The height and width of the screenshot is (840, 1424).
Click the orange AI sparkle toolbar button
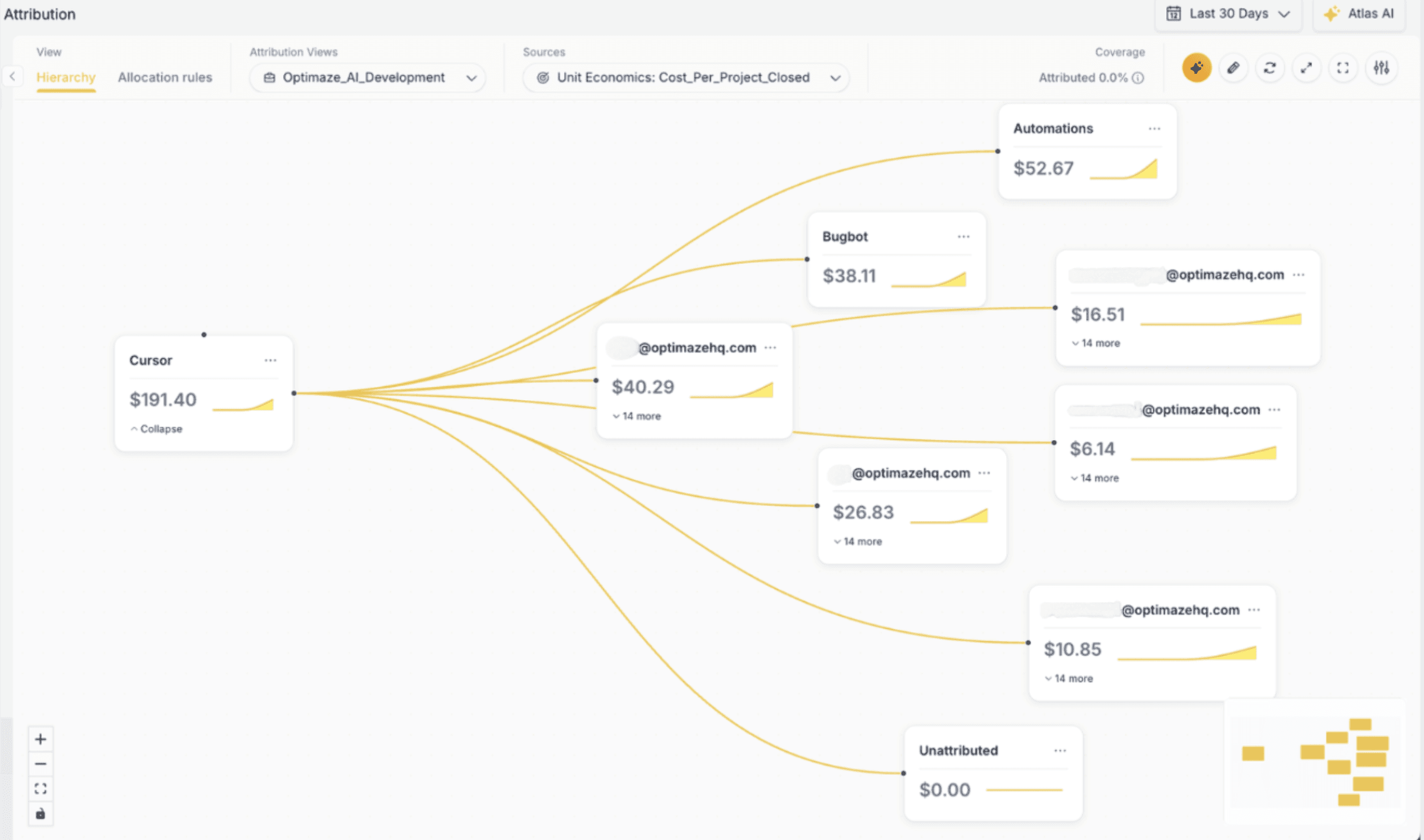pyautogui.click(x=1196, y=68)
